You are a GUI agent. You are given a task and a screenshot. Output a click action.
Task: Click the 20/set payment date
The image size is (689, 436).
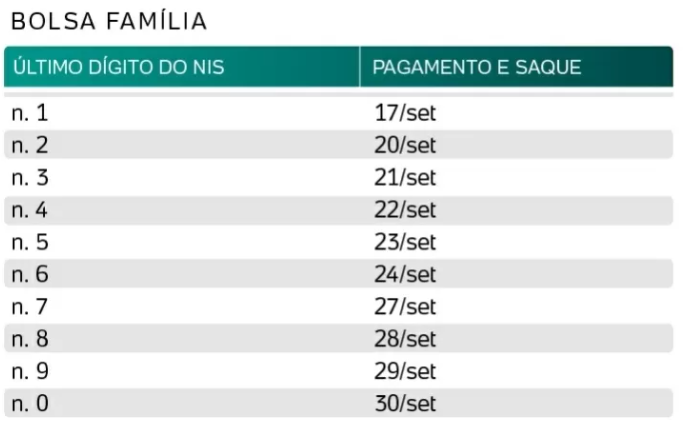coord(405,145)
